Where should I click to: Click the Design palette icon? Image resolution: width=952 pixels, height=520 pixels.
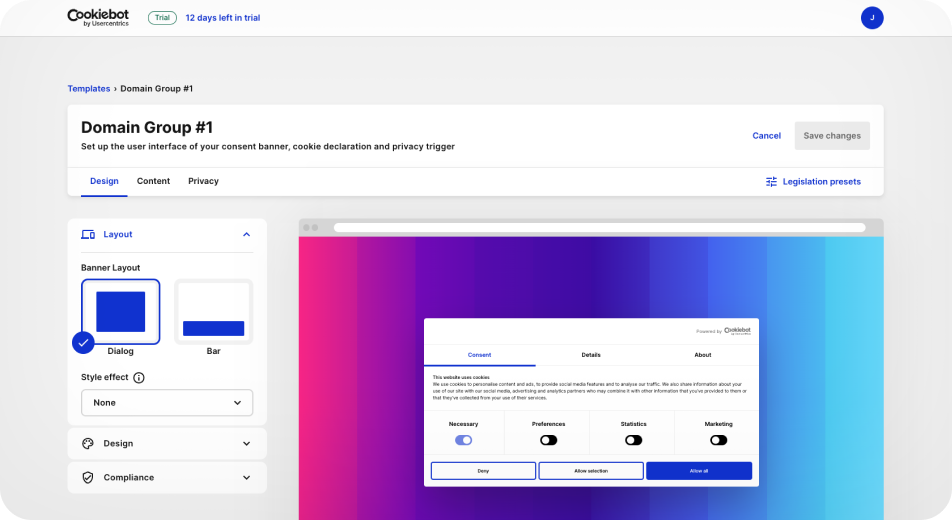pos(88,444)
